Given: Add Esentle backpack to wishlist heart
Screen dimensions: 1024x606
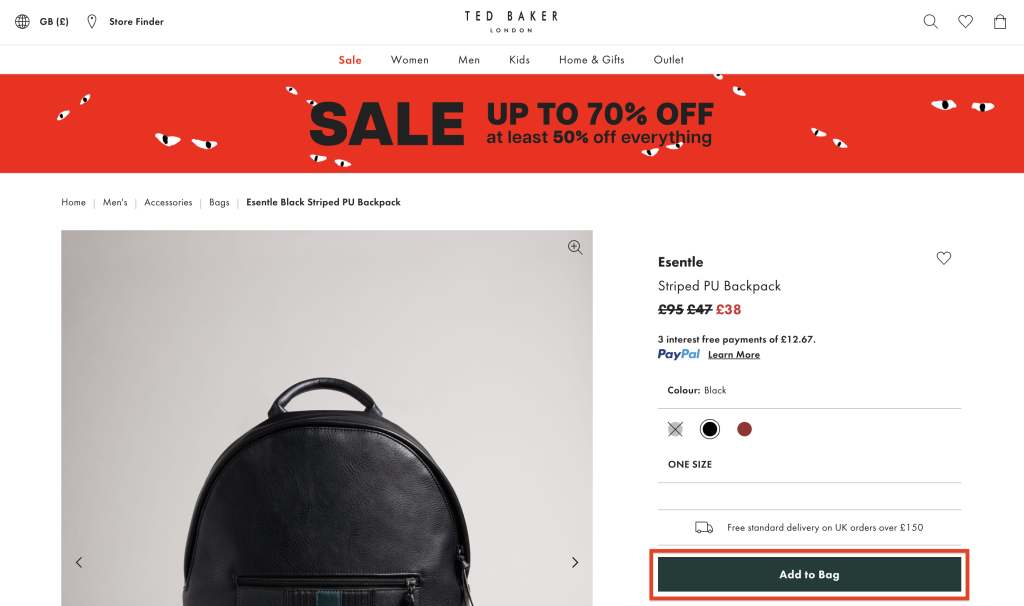Looking at the screenshot, I should 944,258.
